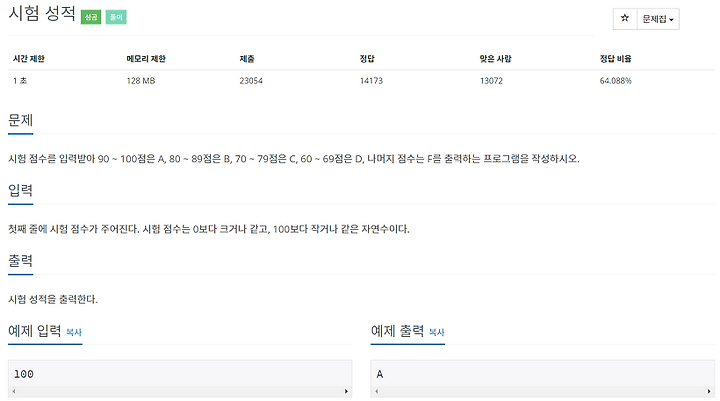Click the star favorite icon
Viewport: 720px width, 401px height.
click(x=625, y=19)
